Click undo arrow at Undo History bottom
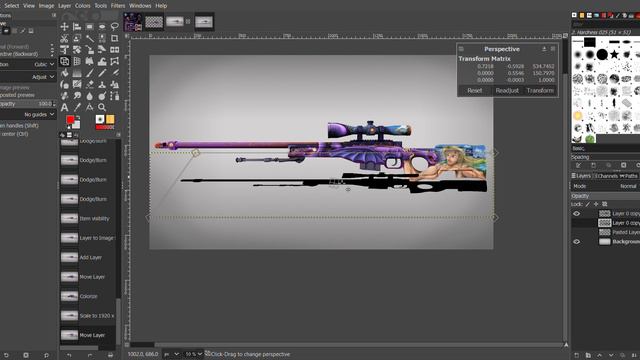The height and width of the screenshot is (360, 640). 69,356
